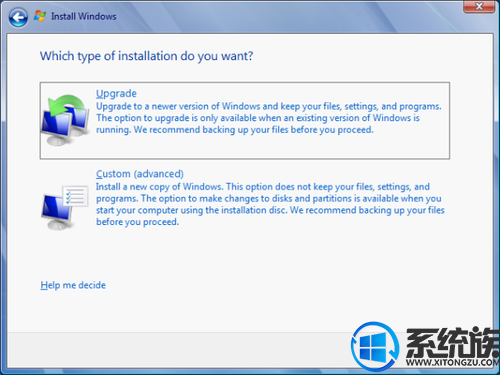Click the Custom description paragraph about new copy
This screenshot has width=500, height=375.
[x=270, y=204]
